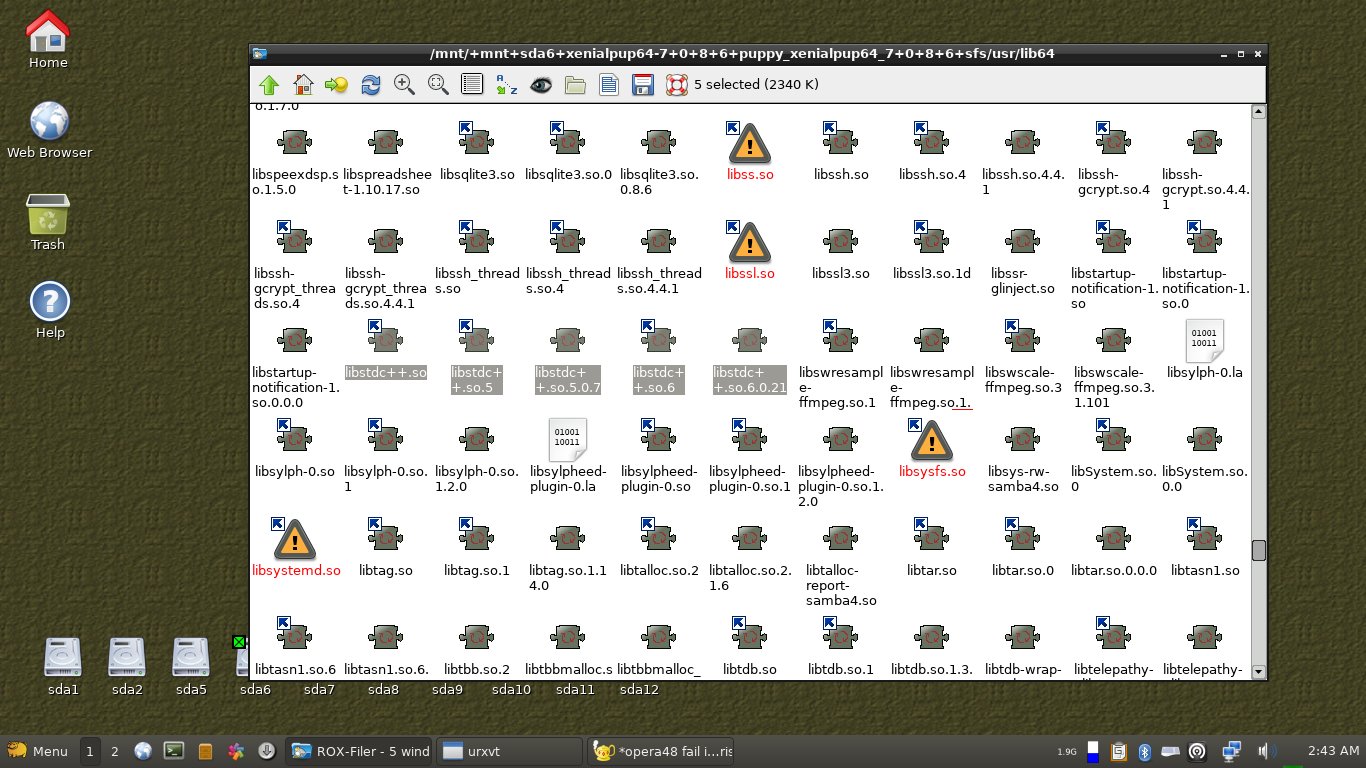Switch to virtual desktop 1

[90, 751]
